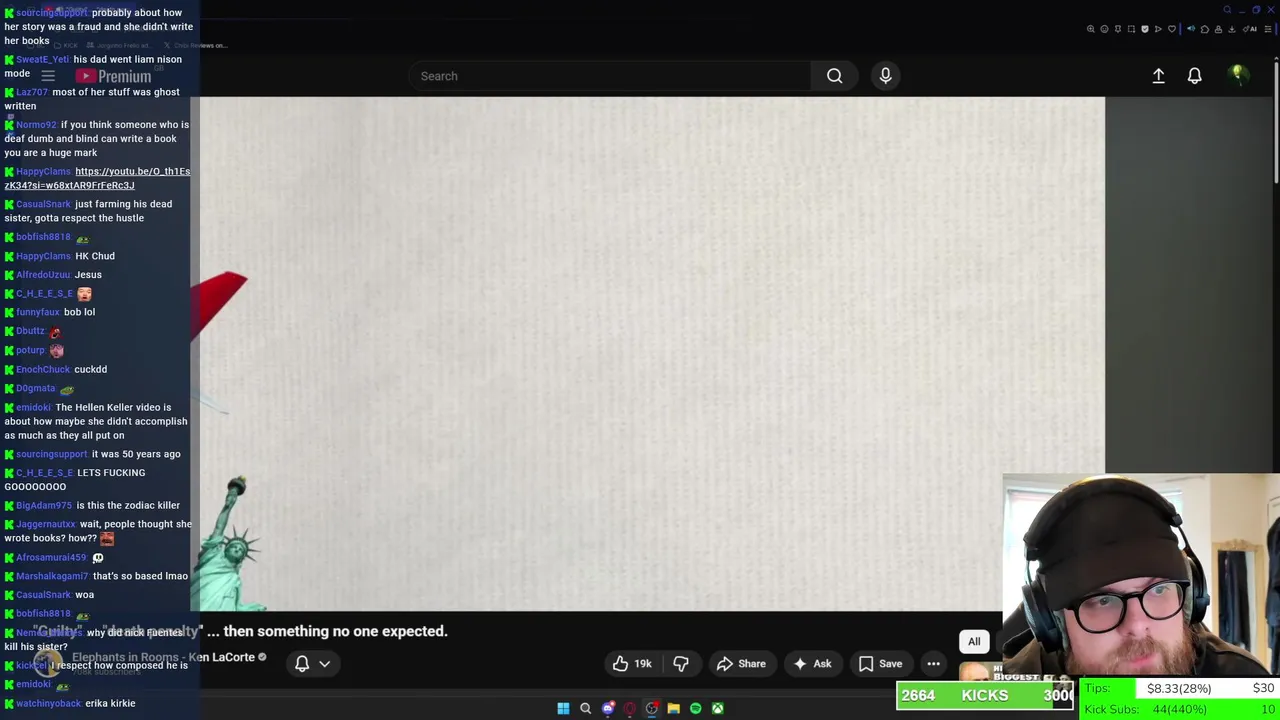
Task: Go to YouTube Premium home logo
Action: [x=113, y=76]
